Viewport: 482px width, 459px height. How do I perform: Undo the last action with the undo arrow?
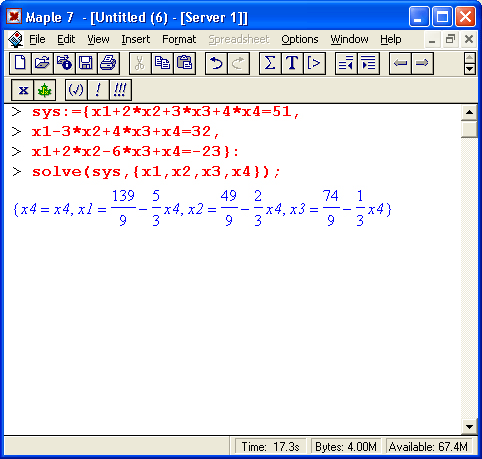point(216,63)
